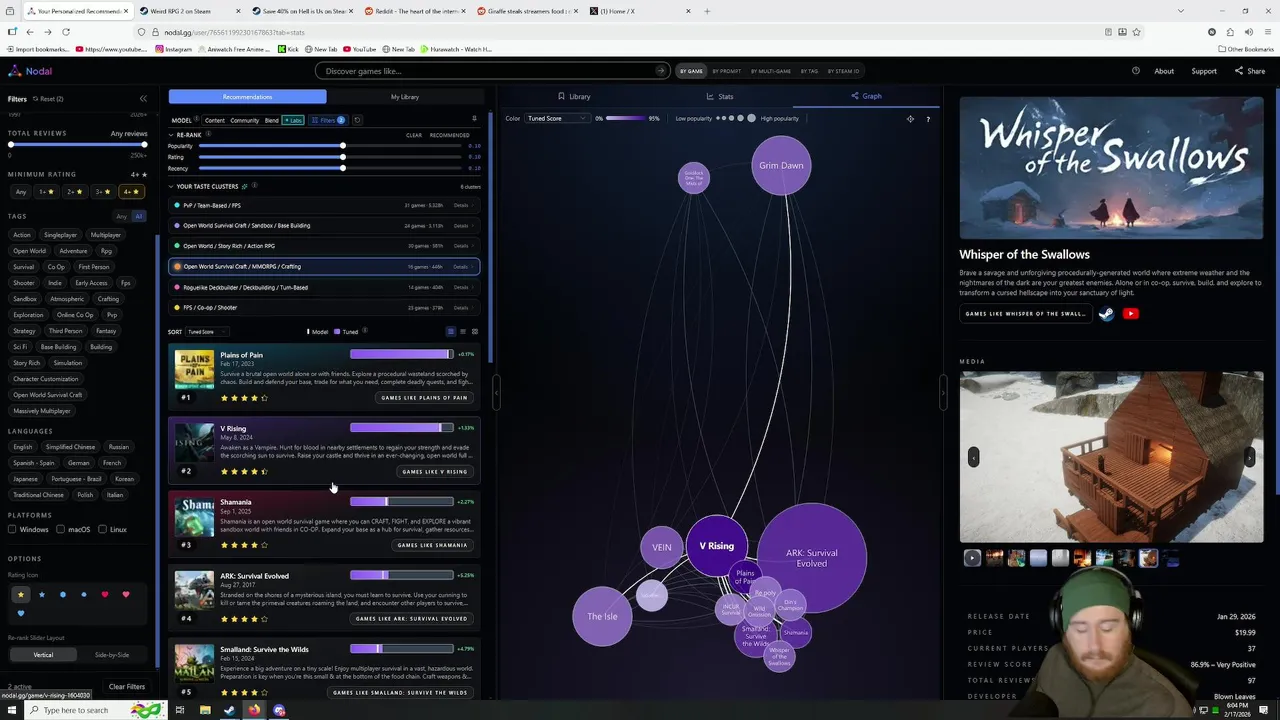Switch tags match mode to Any

tap(122, 216)
